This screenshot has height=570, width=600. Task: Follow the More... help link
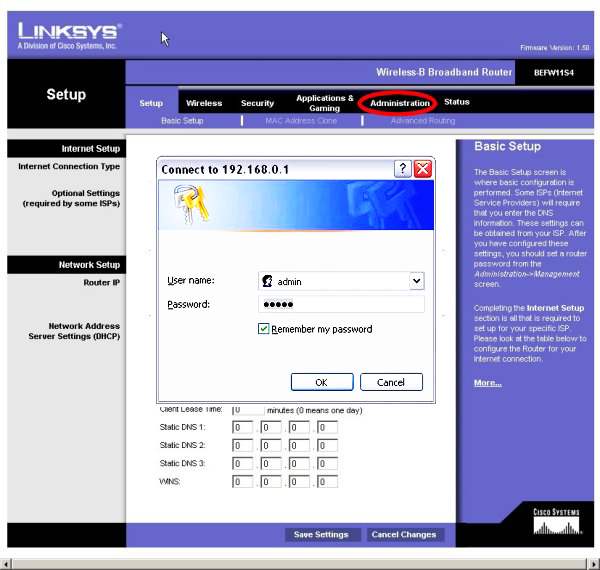tap(488, 383)
